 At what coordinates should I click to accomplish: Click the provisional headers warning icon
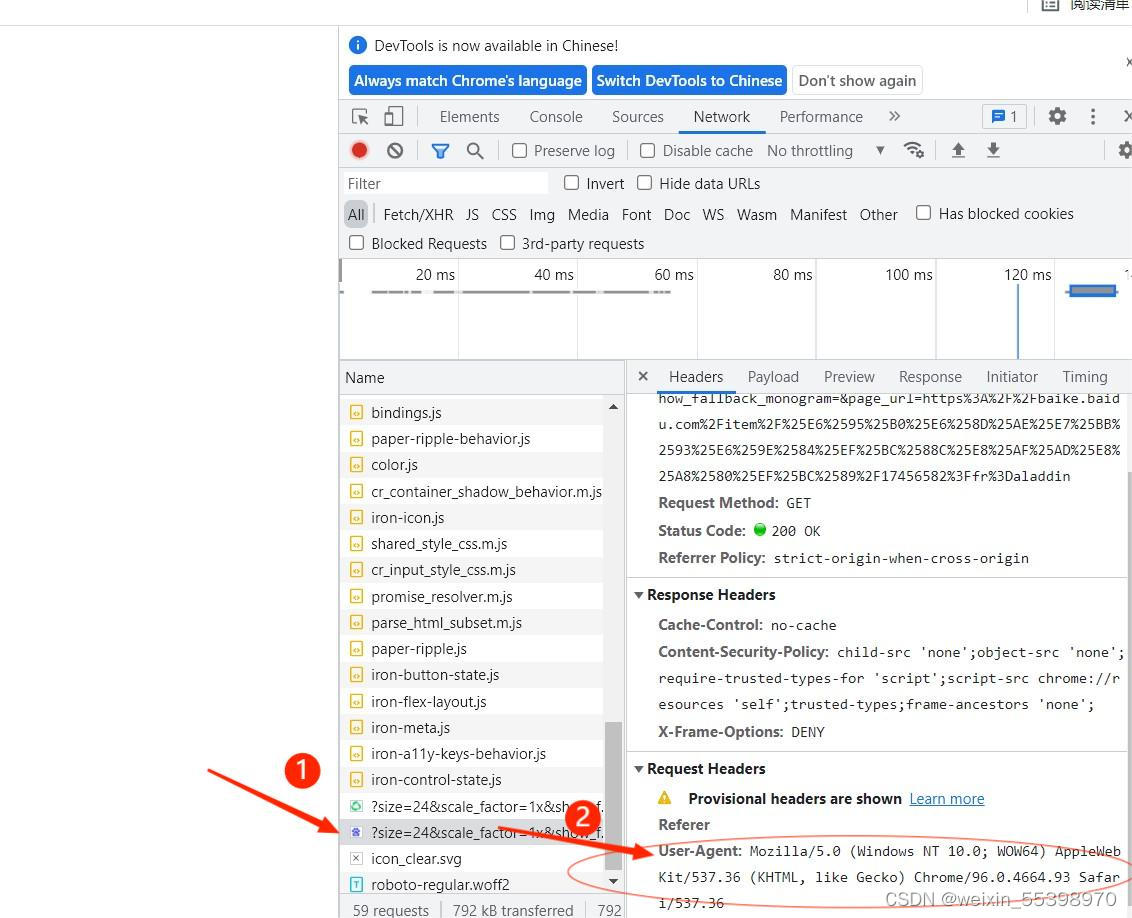tap(664, 798)
